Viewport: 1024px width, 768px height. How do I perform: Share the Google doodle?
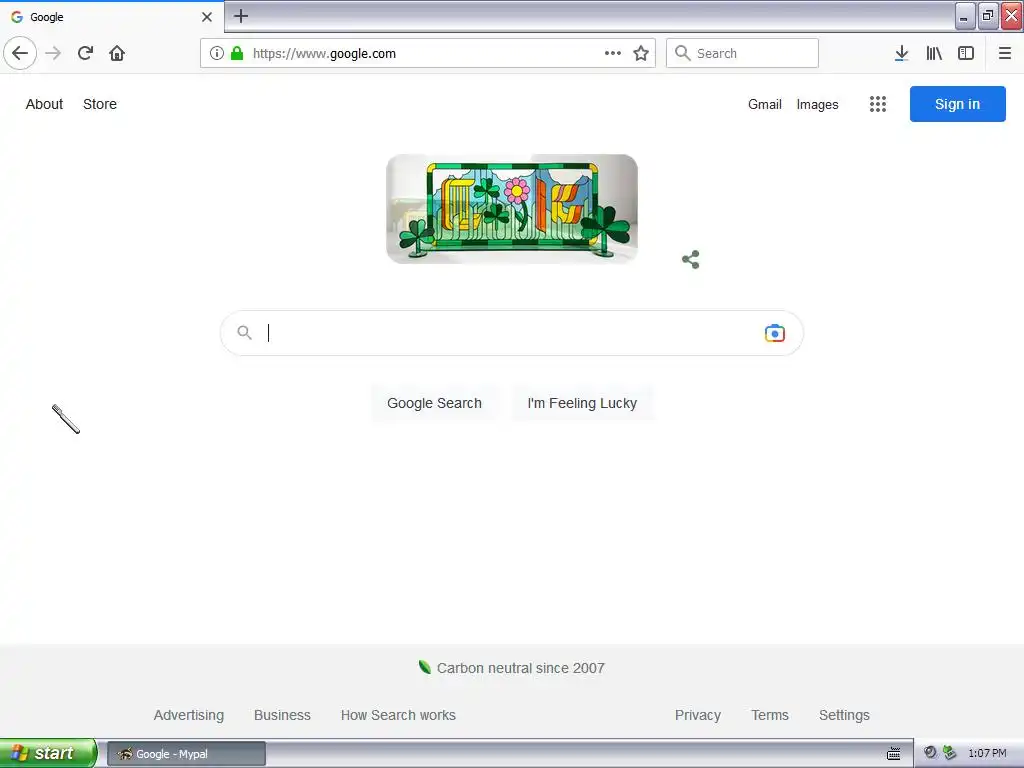pos(690,259)
